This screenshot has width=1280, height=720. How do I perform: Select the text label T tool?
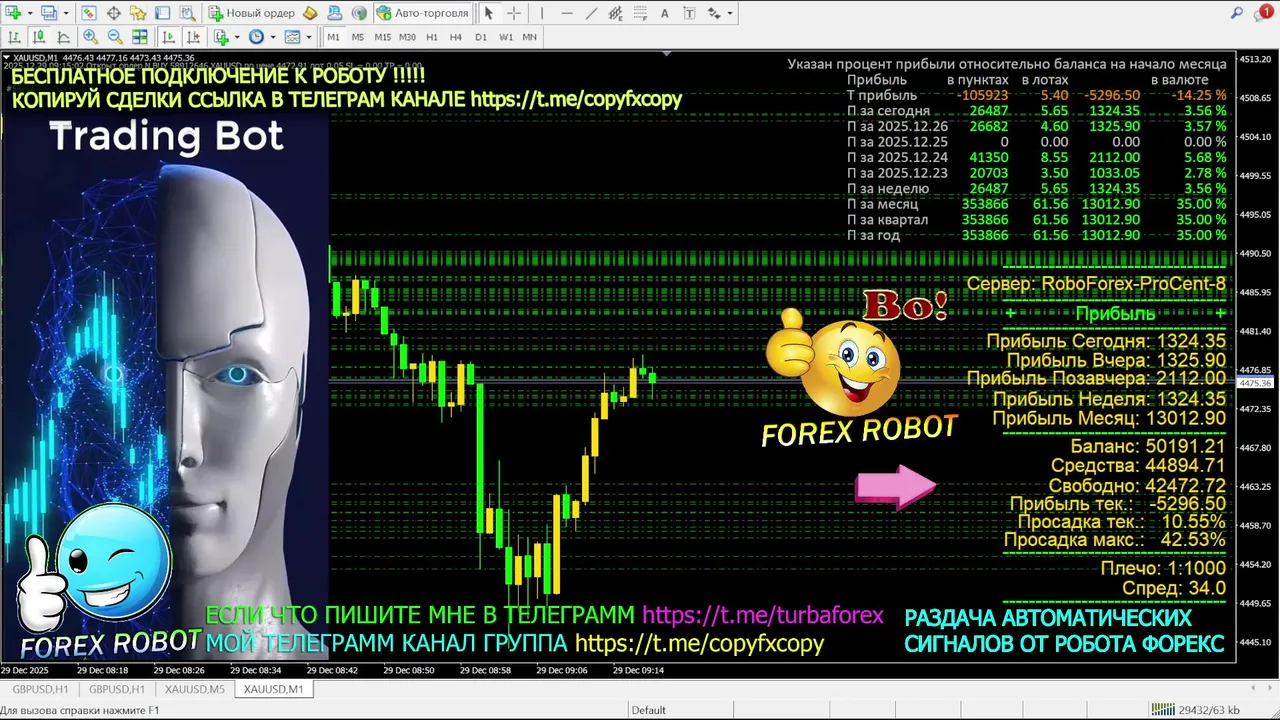[689, 13]
